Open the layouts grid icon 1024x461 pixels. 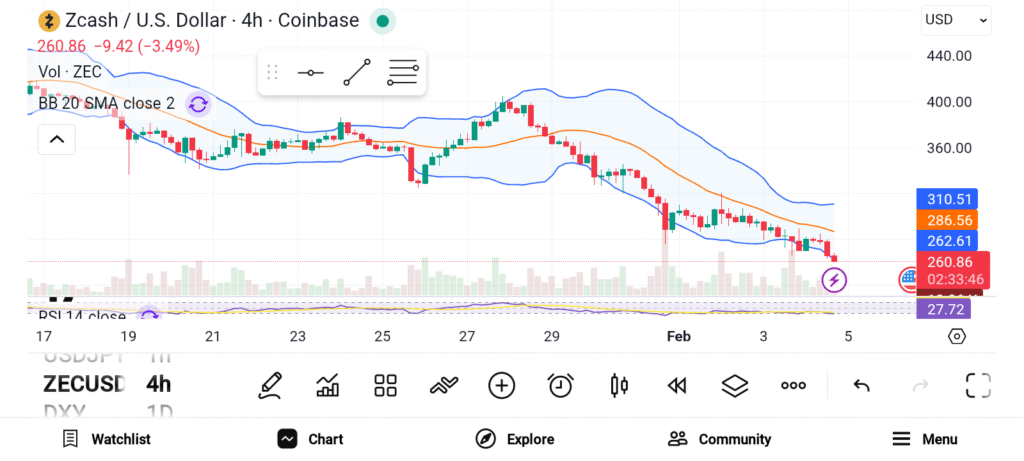386,385
